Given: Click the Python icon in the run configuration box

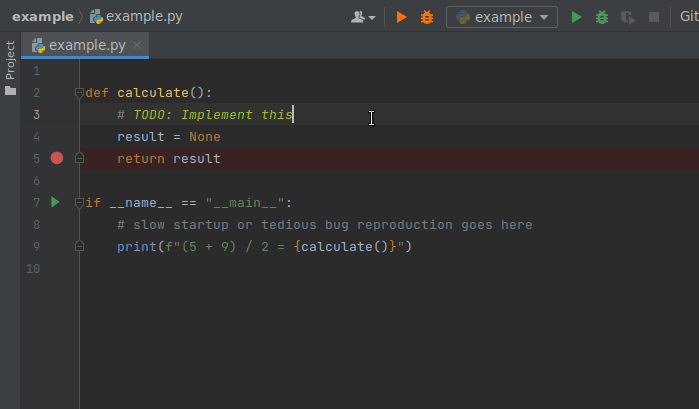Looking at the screenshot, I should pos(463,17).
